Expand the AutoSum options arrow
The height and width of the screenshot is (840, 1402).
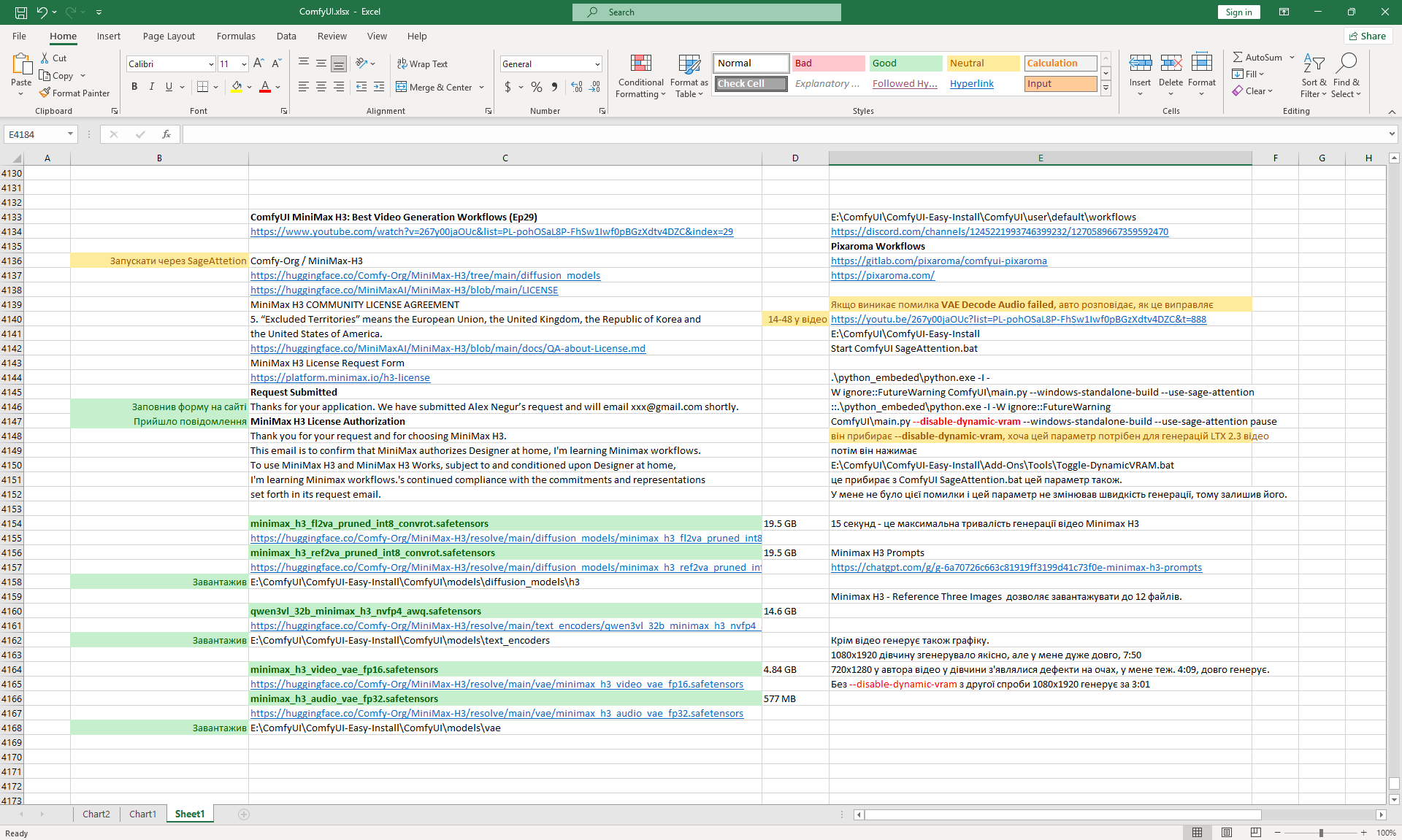click(x=1292, y=58)
